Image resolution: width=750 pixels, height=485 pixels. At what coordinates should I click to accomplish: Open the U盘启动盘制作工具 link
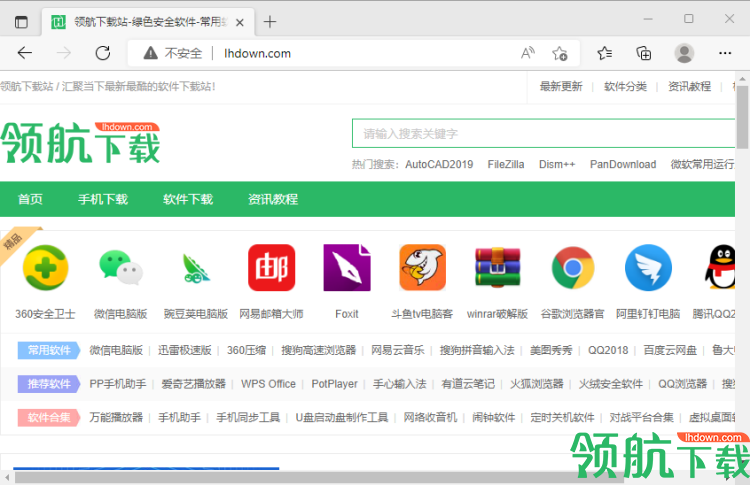342,417
